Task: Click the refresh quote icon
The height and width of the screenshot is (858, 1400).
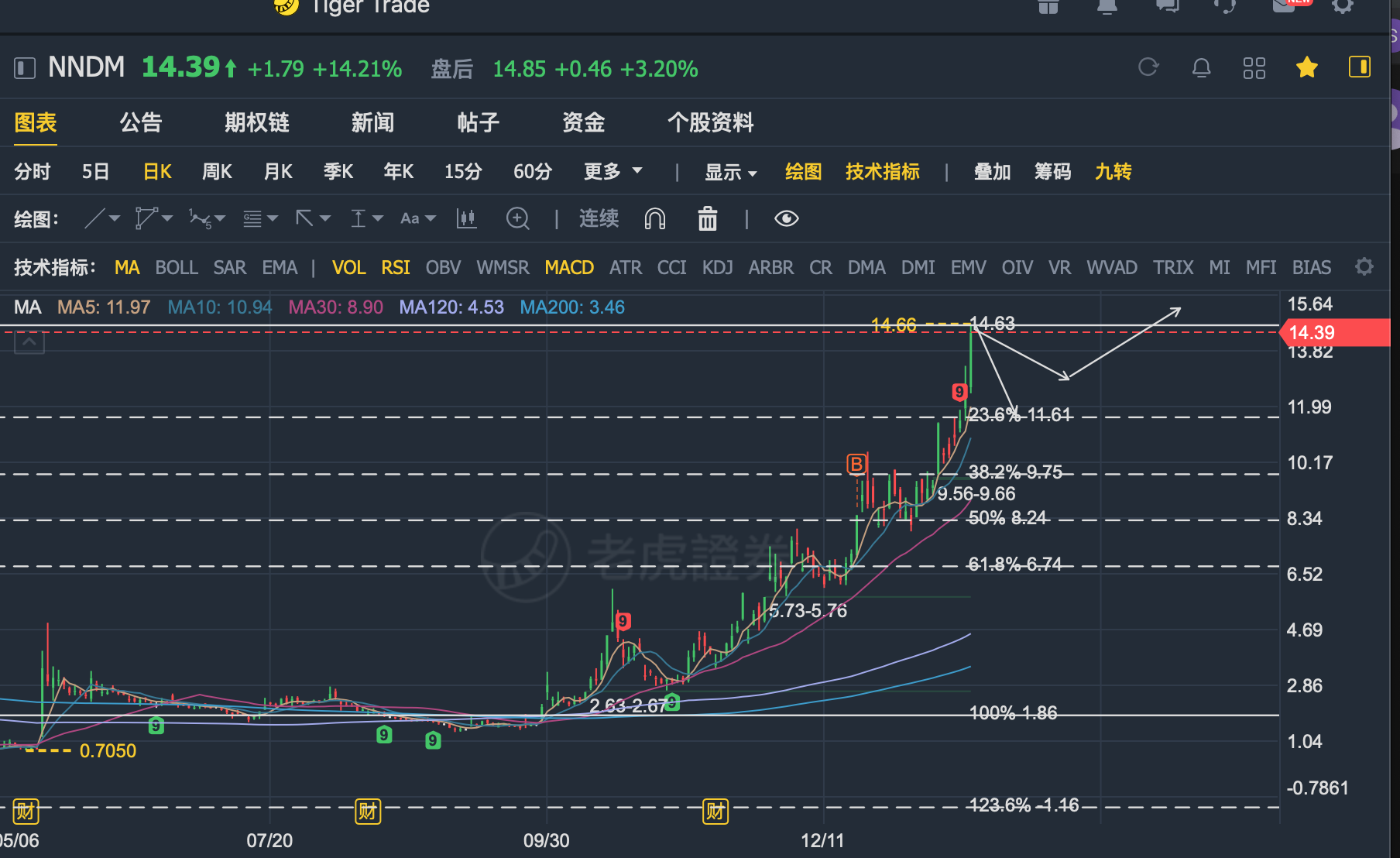Action: tap(1148, 68)
